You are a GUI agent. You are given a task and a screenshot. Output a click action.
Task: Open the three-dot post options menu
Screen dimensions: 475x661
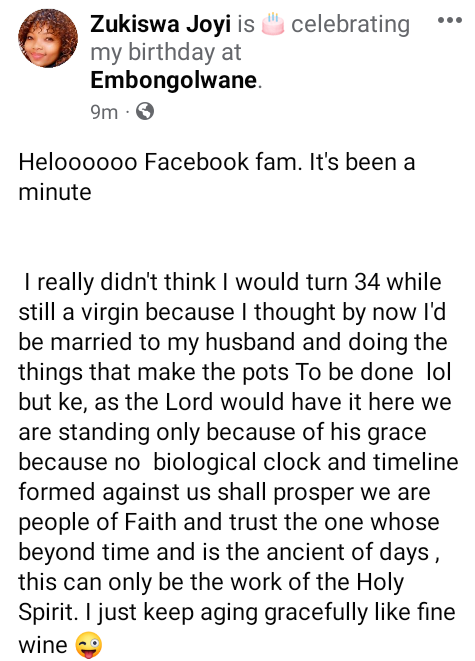(450, 20)
